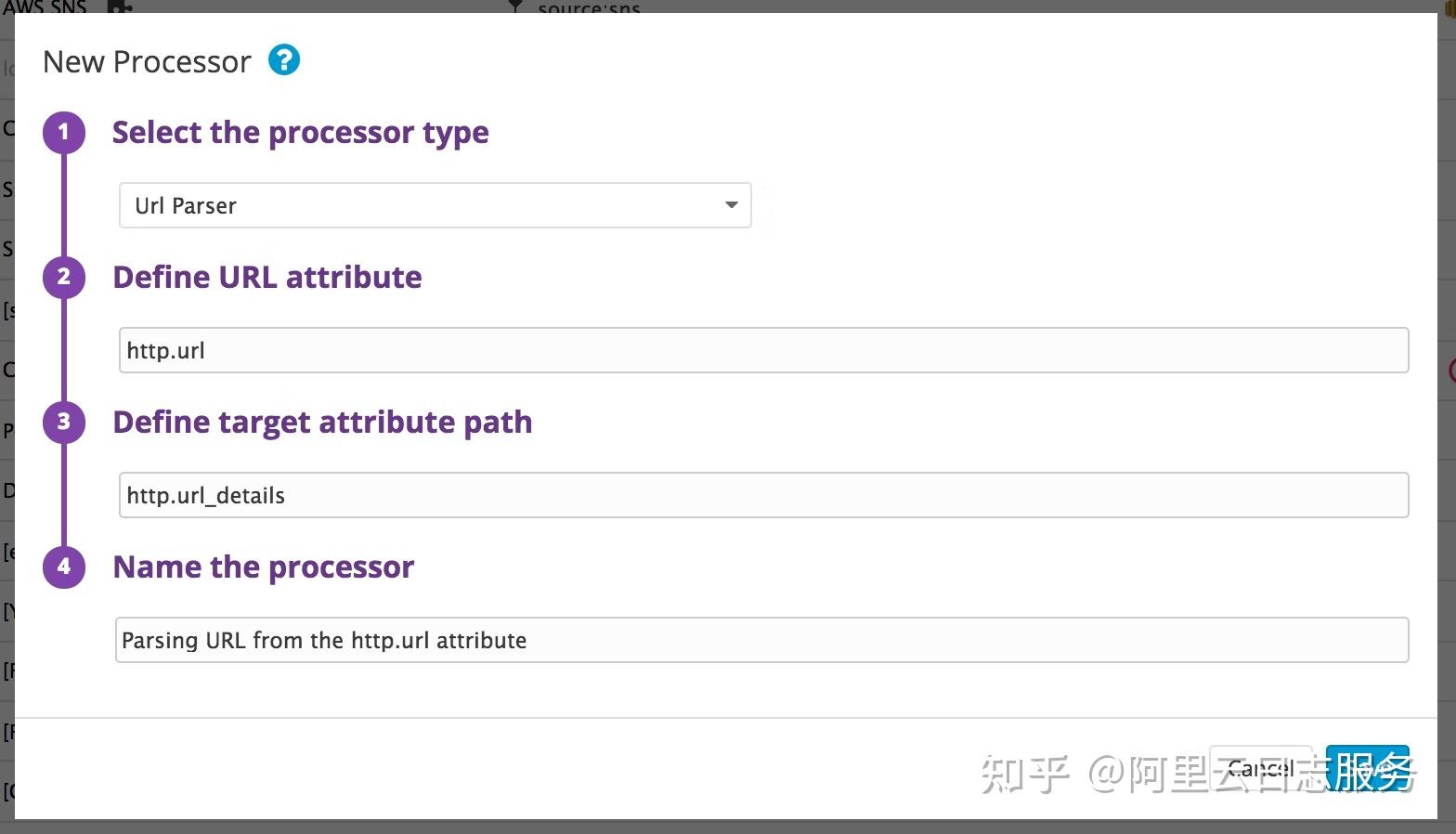Click the 'Define URL attribute' heading
Viewport: 1456px width, 834px height.
[267, 277]
